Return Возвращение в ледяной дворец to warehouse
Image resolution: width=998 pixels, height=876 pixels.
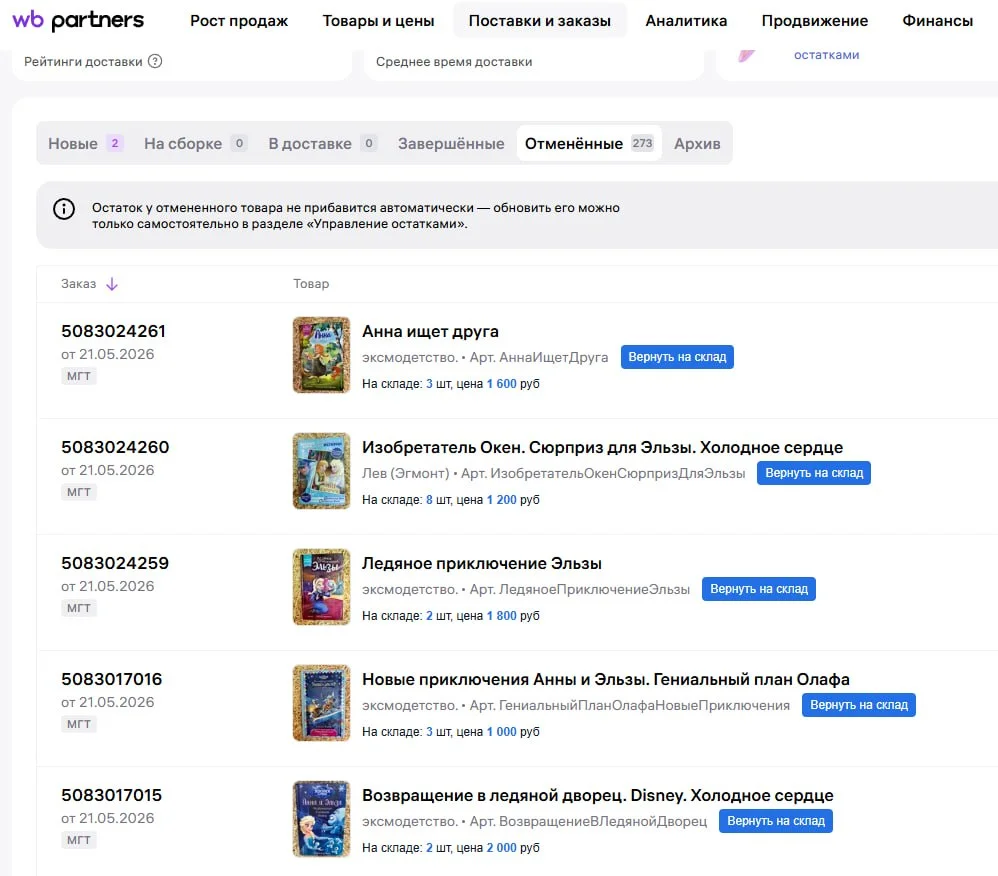(x=776, y=821)
